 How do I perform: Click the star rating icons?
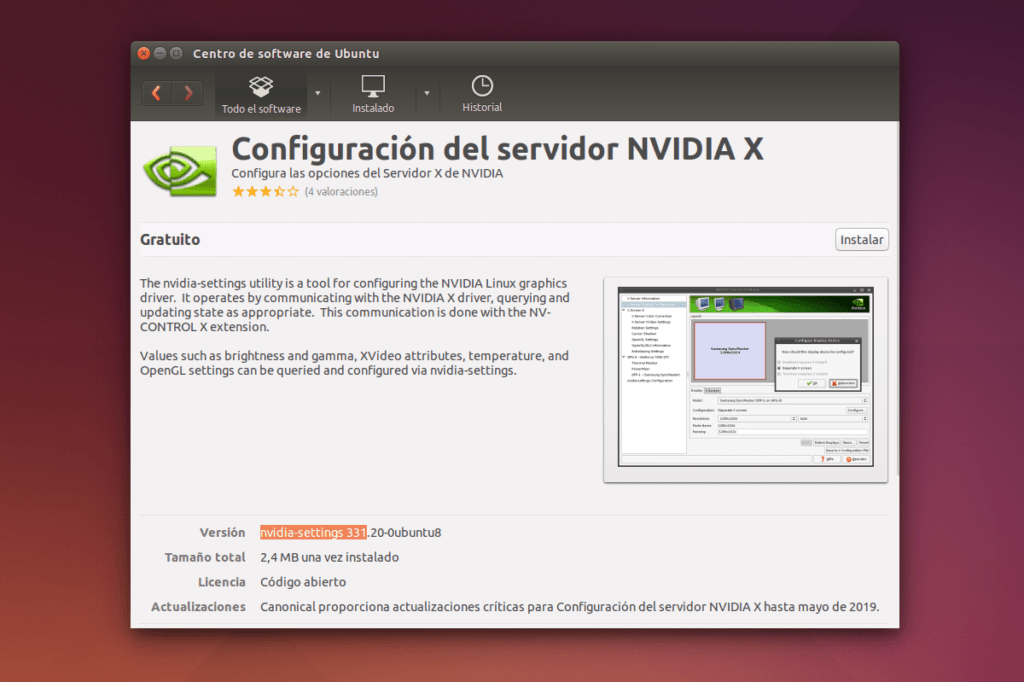click(x=265, y=191)
